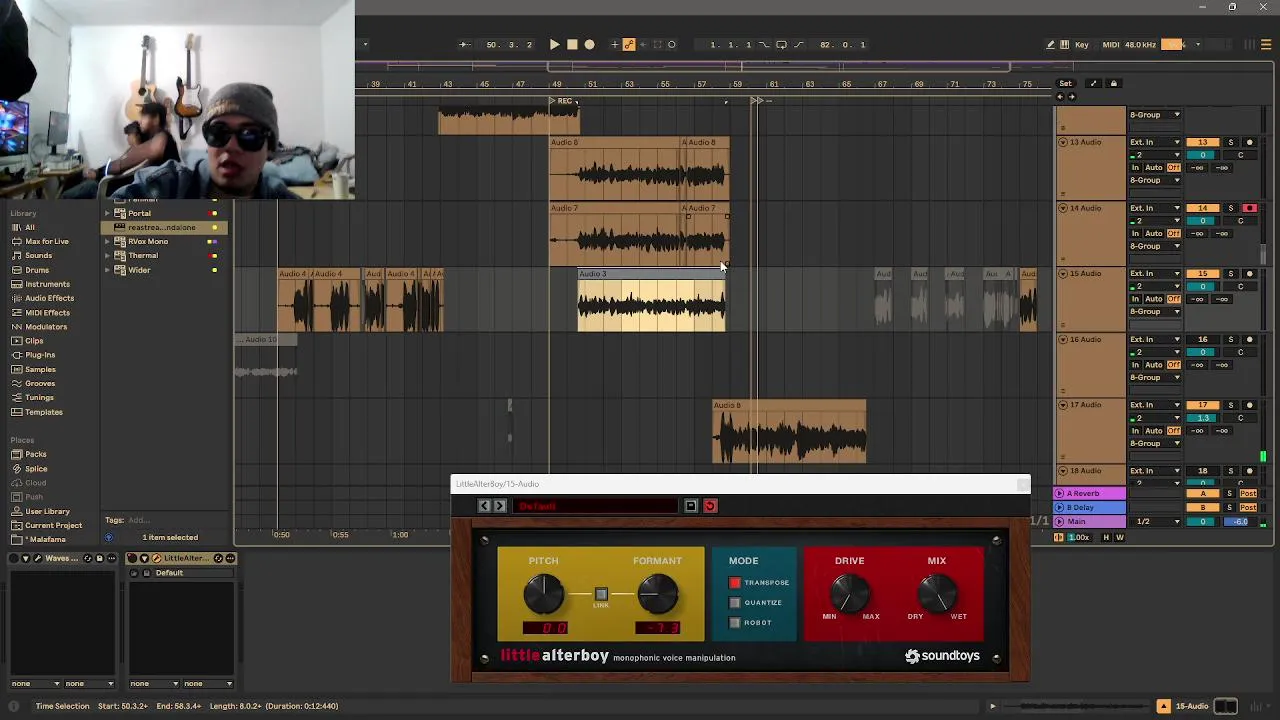Toggle the pitch-formant Link switch
This screenshot has width=1280, height=720.
[601, 594]
